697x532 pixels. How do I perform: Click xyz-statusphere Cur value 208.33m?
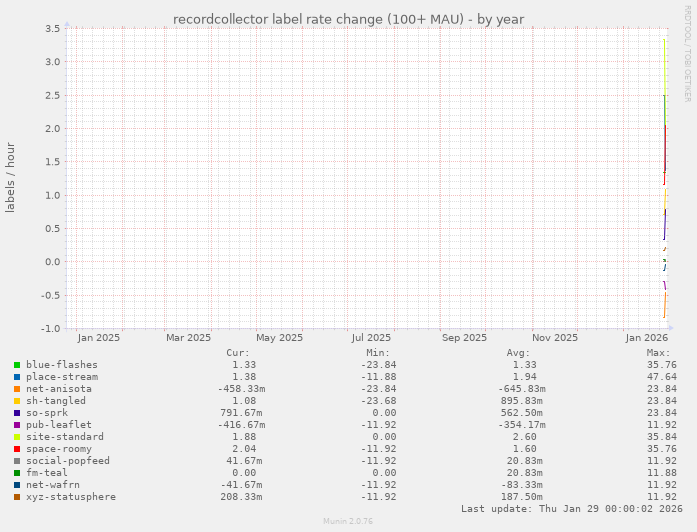(x=241, y=497)
